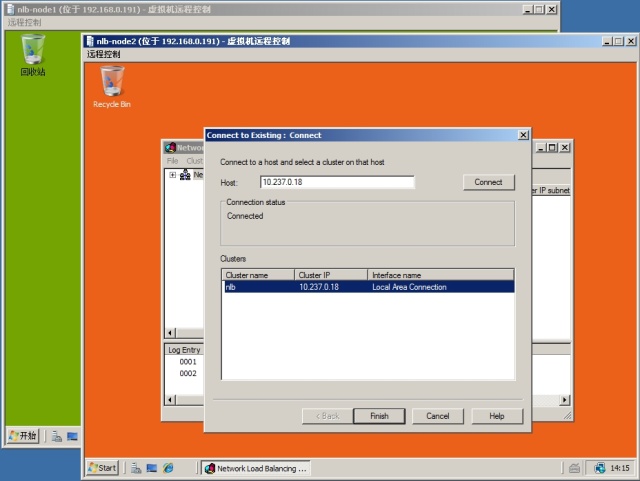The width and height of the screenshot is (640, 481).
Task: Open the 回收站 icon on green desktop
Action: tap(33, 49)
